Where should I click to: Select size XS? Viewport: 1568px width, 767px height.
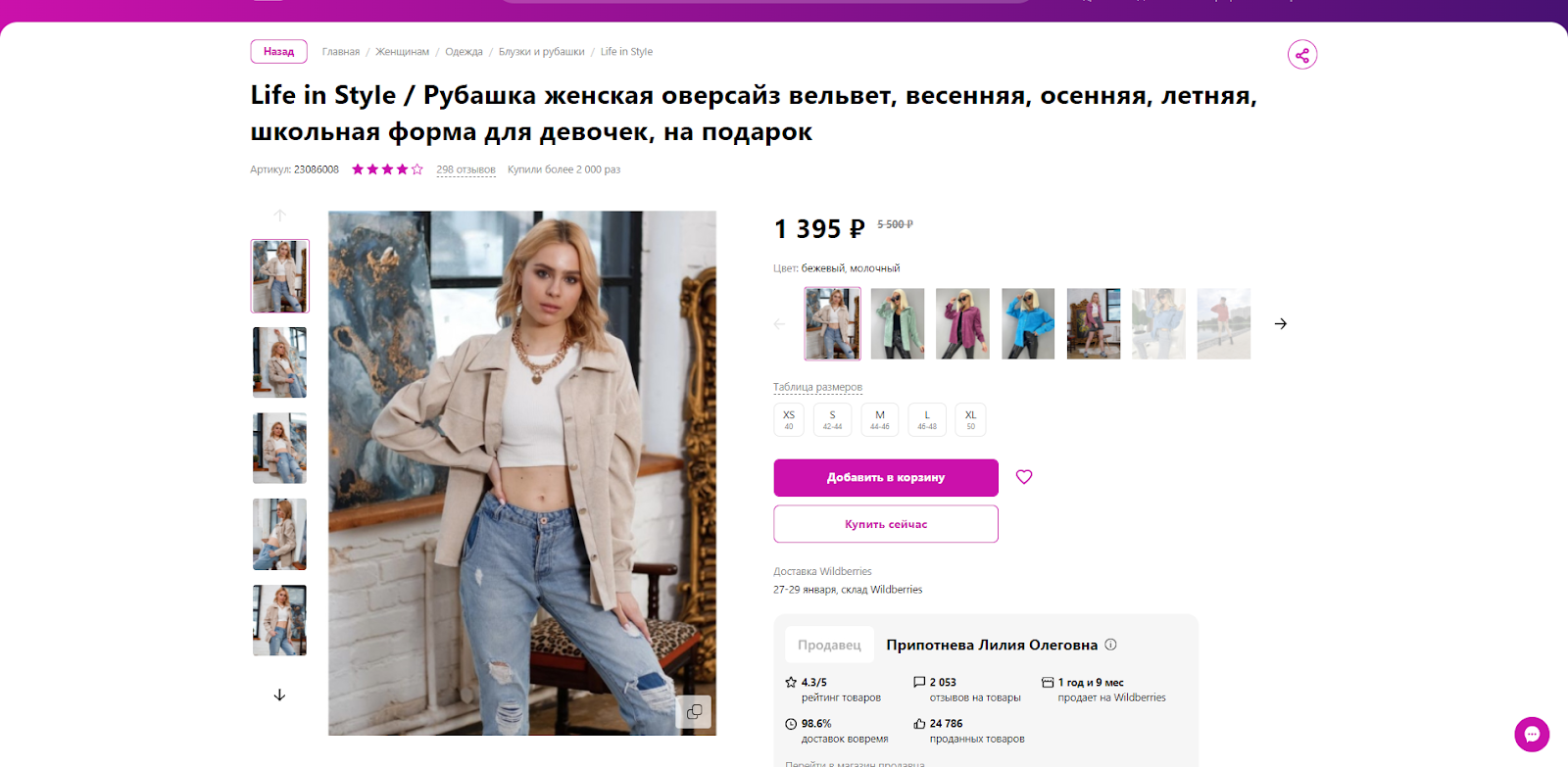(x=789, y=419)
